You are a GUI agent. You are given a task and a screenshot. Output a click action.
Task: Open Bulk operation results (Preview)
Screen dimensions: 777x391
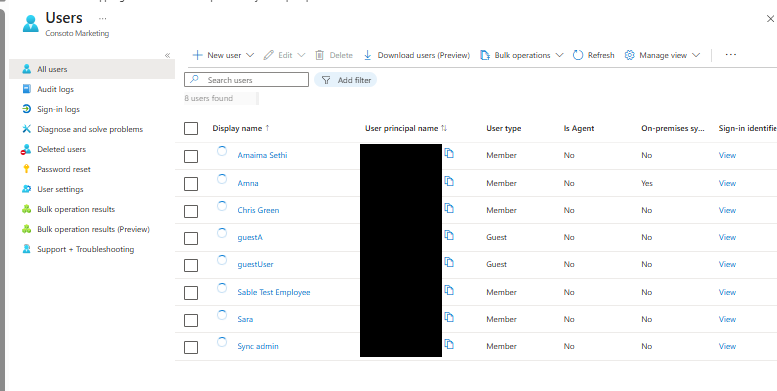pyautogui.click(x=92, y=229)
